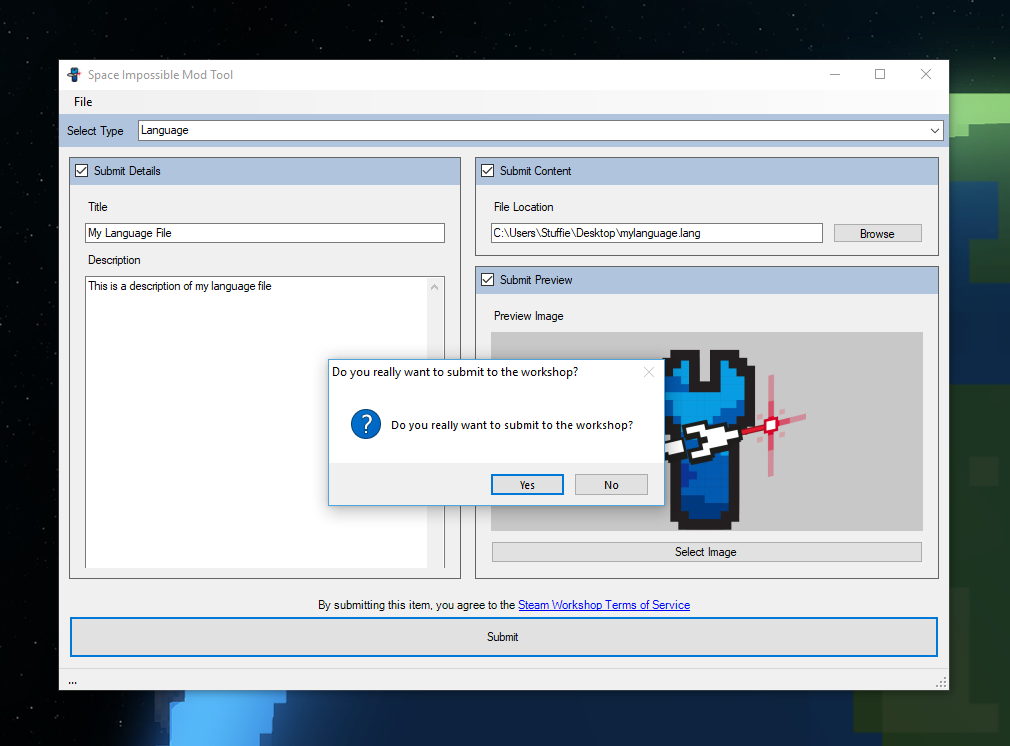
Task: Cancel submission with No button
Action: 611,484
